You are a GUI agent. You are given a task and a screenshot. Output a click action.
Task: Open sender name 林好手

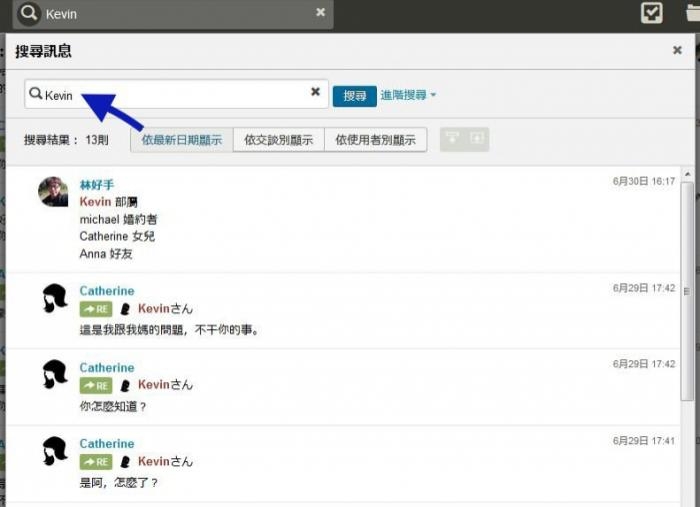pos(96,184)
